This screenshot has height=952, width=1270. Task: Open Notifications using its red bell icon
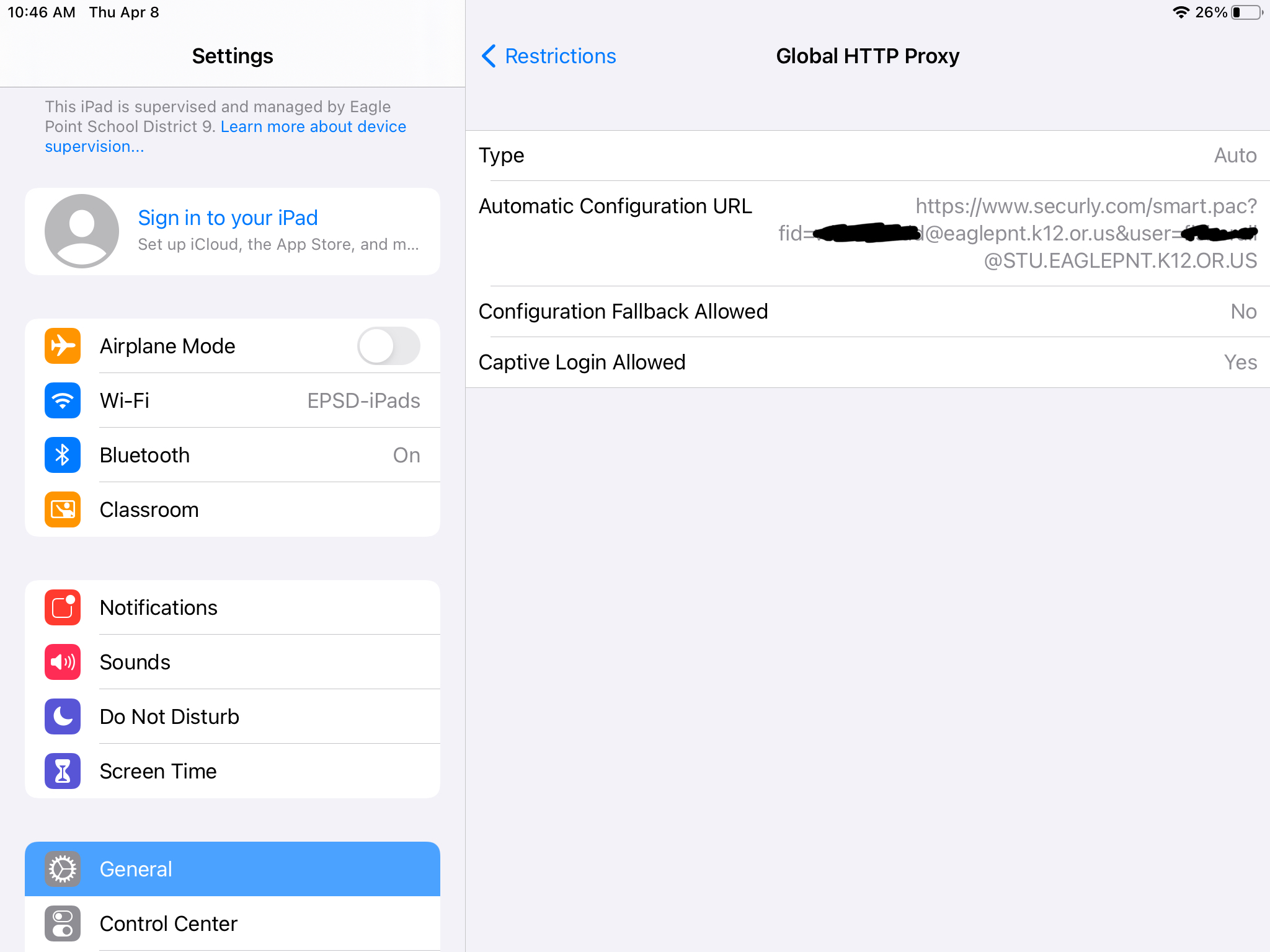(x=62, y=607)
